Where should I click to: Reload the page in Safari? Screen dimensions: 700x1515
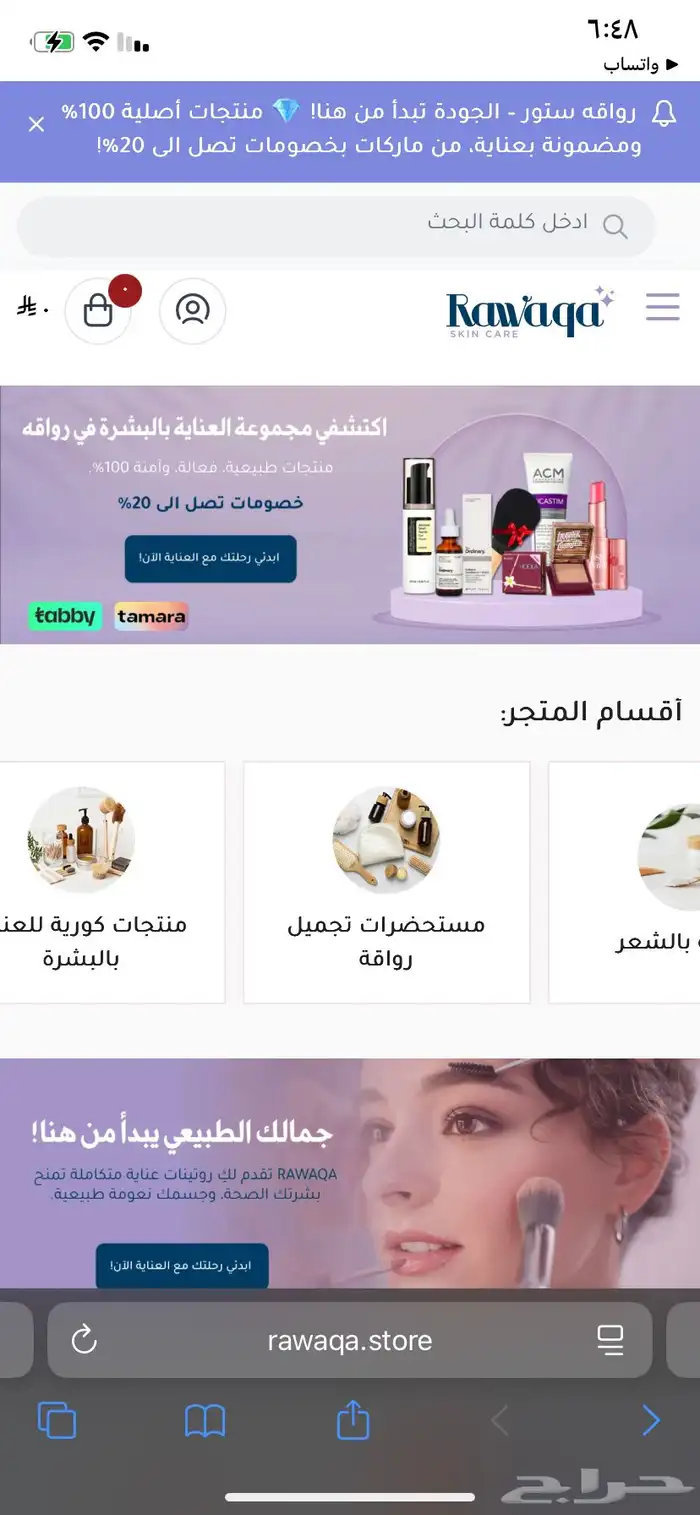click(84, 1340)
